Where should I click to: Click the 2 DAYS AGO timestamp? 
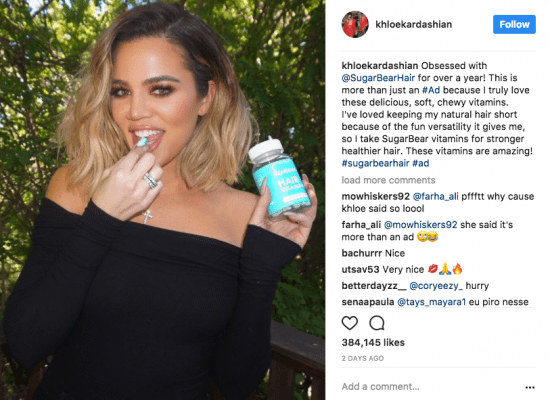point(363,358)
